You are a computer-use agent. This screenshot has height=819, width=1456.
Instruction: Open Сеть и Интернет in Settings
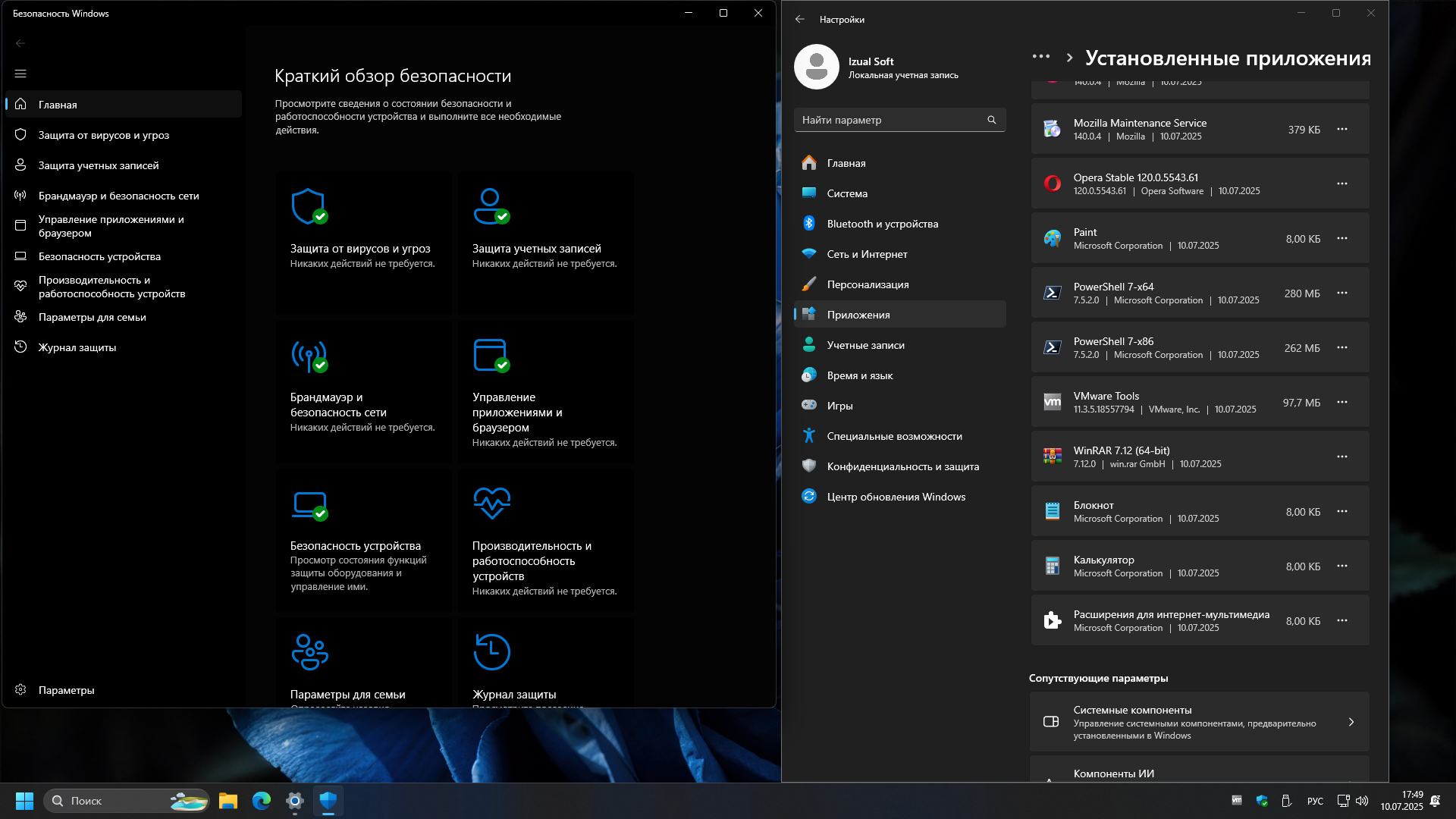tap(900, 254)
